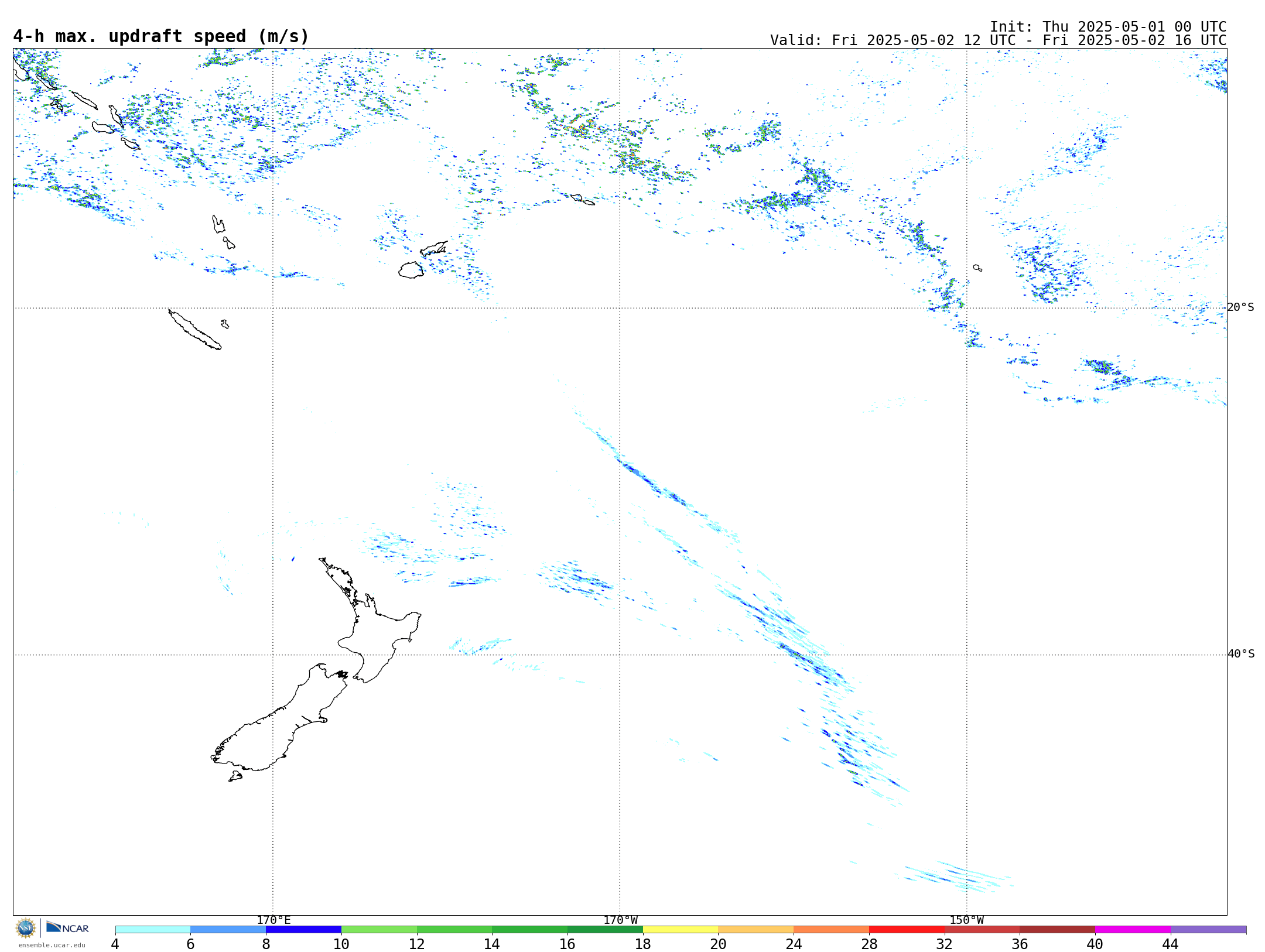Viewport: 1265px width, 952px height.
Task: Select the light blue 6–8 colorbar swatch
Action: 228,930
